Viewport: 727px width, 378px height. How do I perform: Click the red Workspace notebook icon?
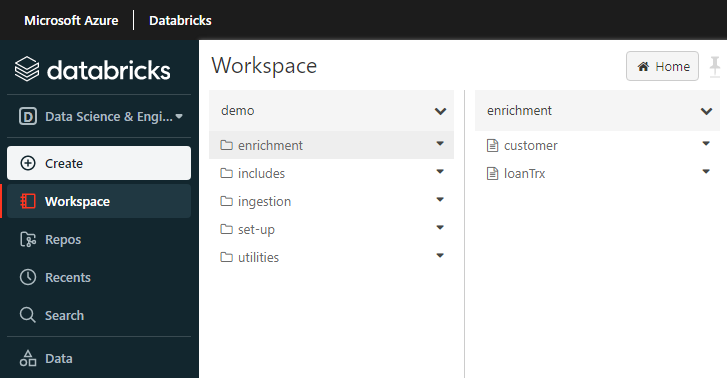(28, 201)
